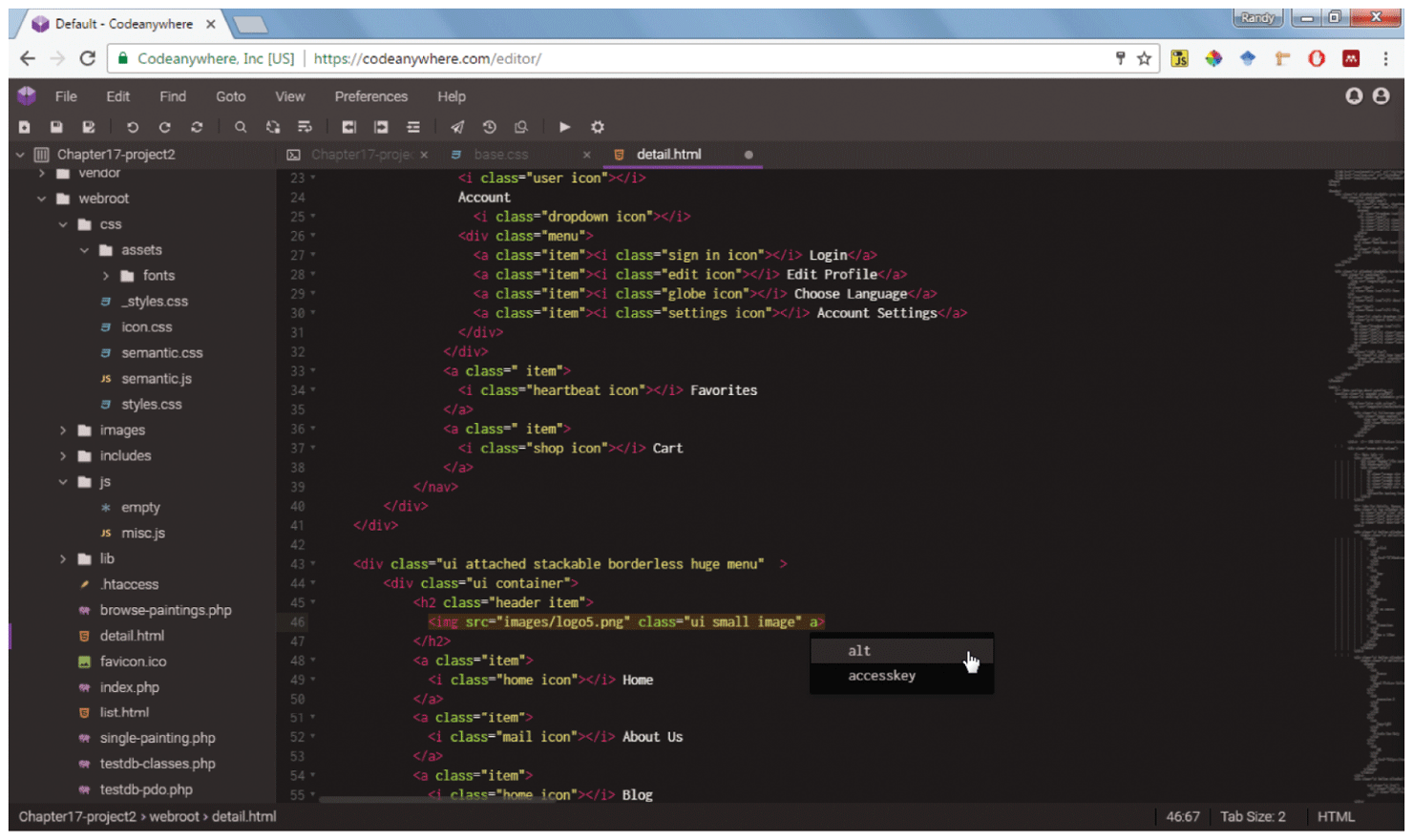The image size is (1413, 840).
Task: Click the HTML language mode indicator
Action: tap(1336, 817)
